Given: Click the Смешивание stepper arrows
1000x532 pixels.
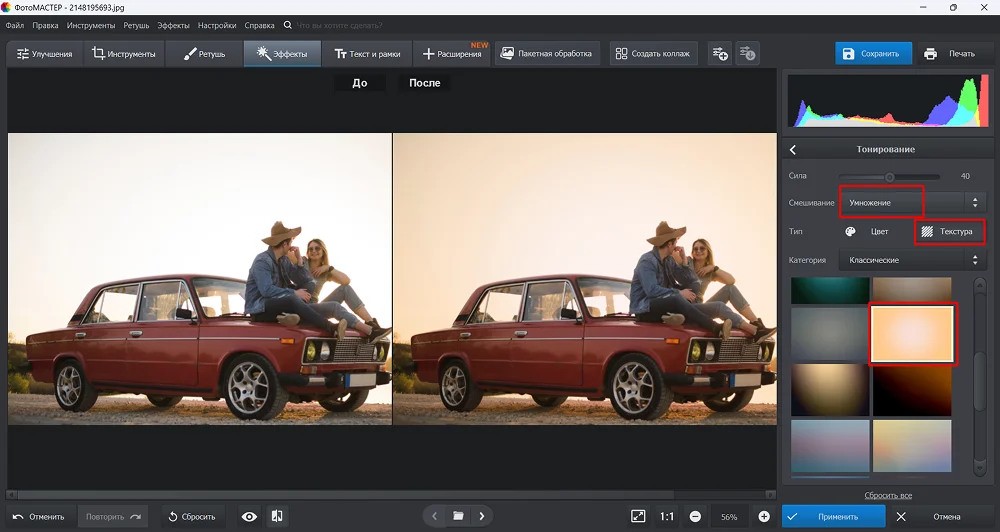Looking at the screenshot, I should [x=974, y=203].
